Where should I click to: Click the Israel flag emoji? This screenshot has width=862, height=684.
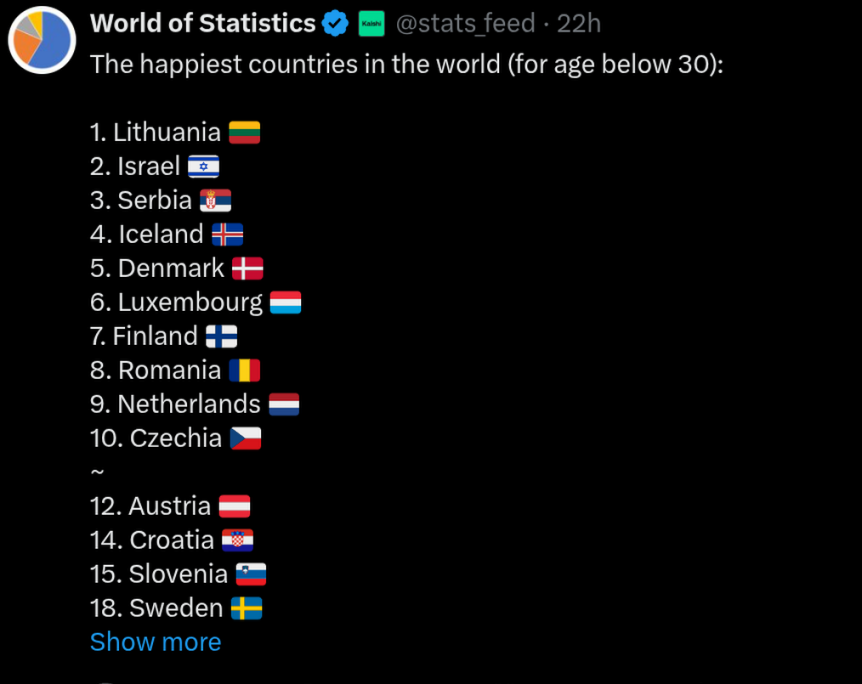click(x=203, y=167)
